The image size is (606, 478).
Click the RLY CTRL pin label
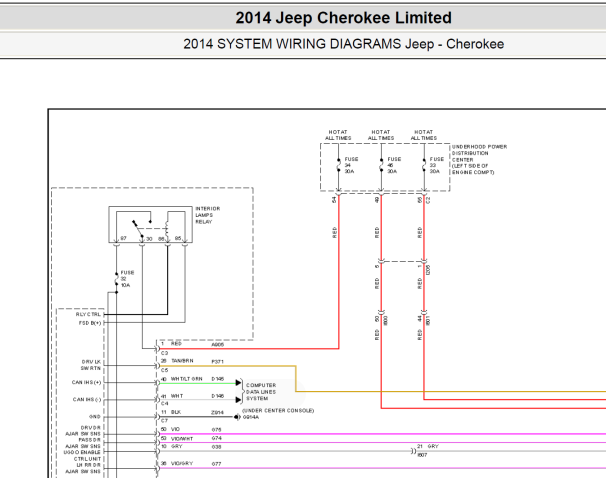tap(88, 314)
